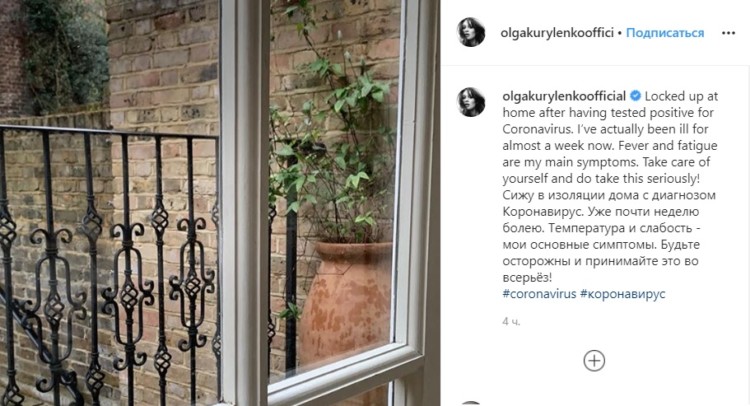The width and height of the screenshot is (750, 406).
Task: Click the bullet separator before Подписаться
Action: coord(620,33)
